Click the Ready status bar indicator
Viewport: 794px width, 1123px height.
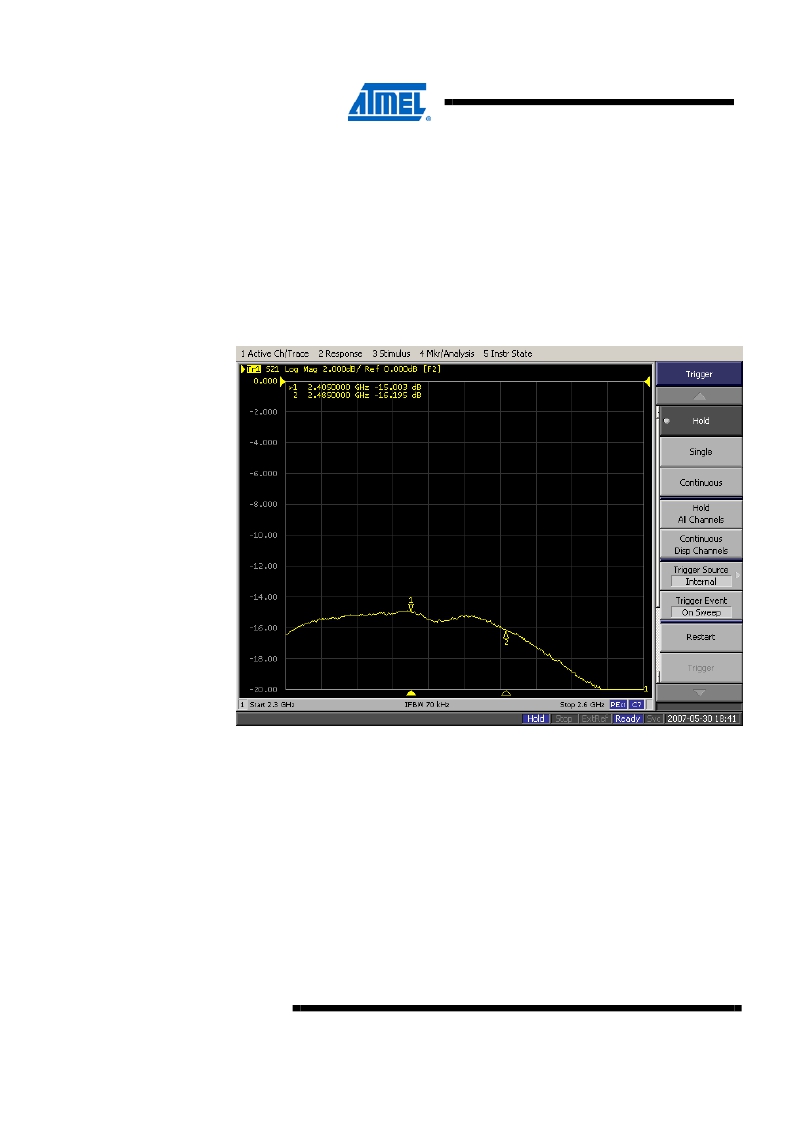[628, 718]
